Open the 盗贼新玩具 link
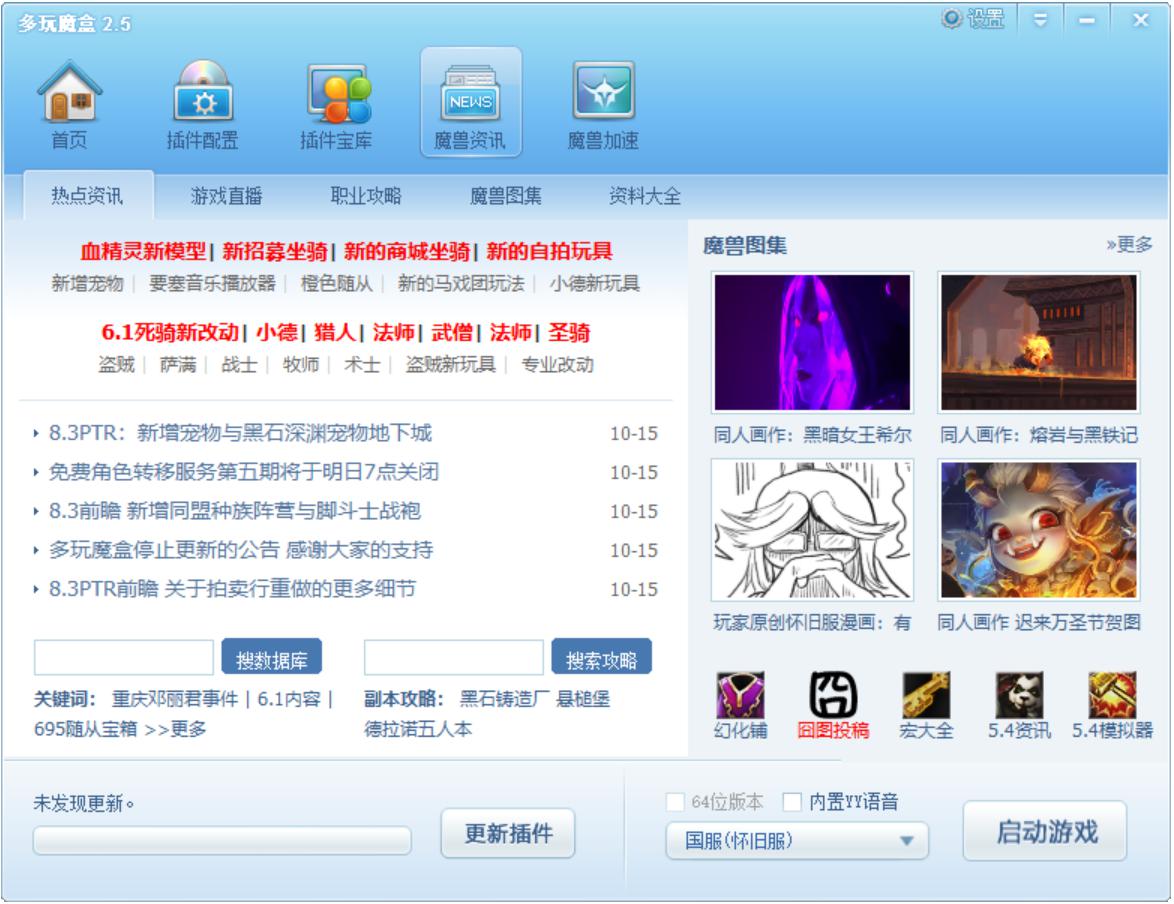The image size is (1174, 904). [451, 365]
